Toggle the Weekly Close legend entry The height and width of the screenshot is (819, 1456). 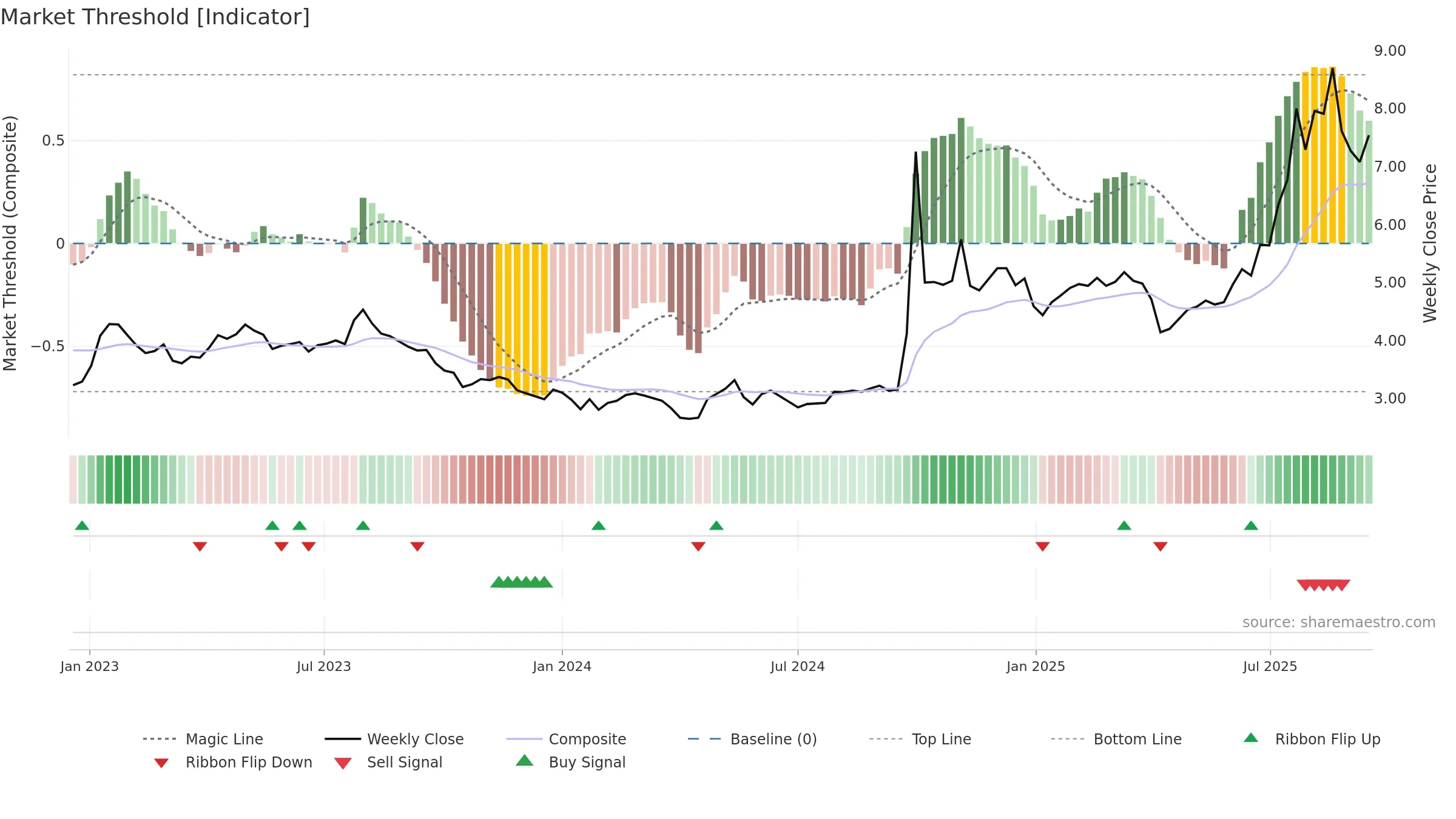(x=394, y=739)
